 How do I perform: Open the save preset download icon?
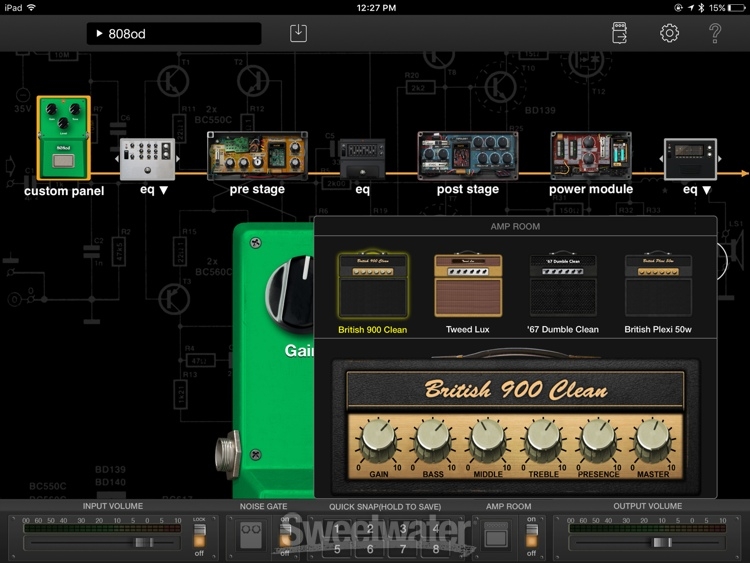click(x=298, y=33)
